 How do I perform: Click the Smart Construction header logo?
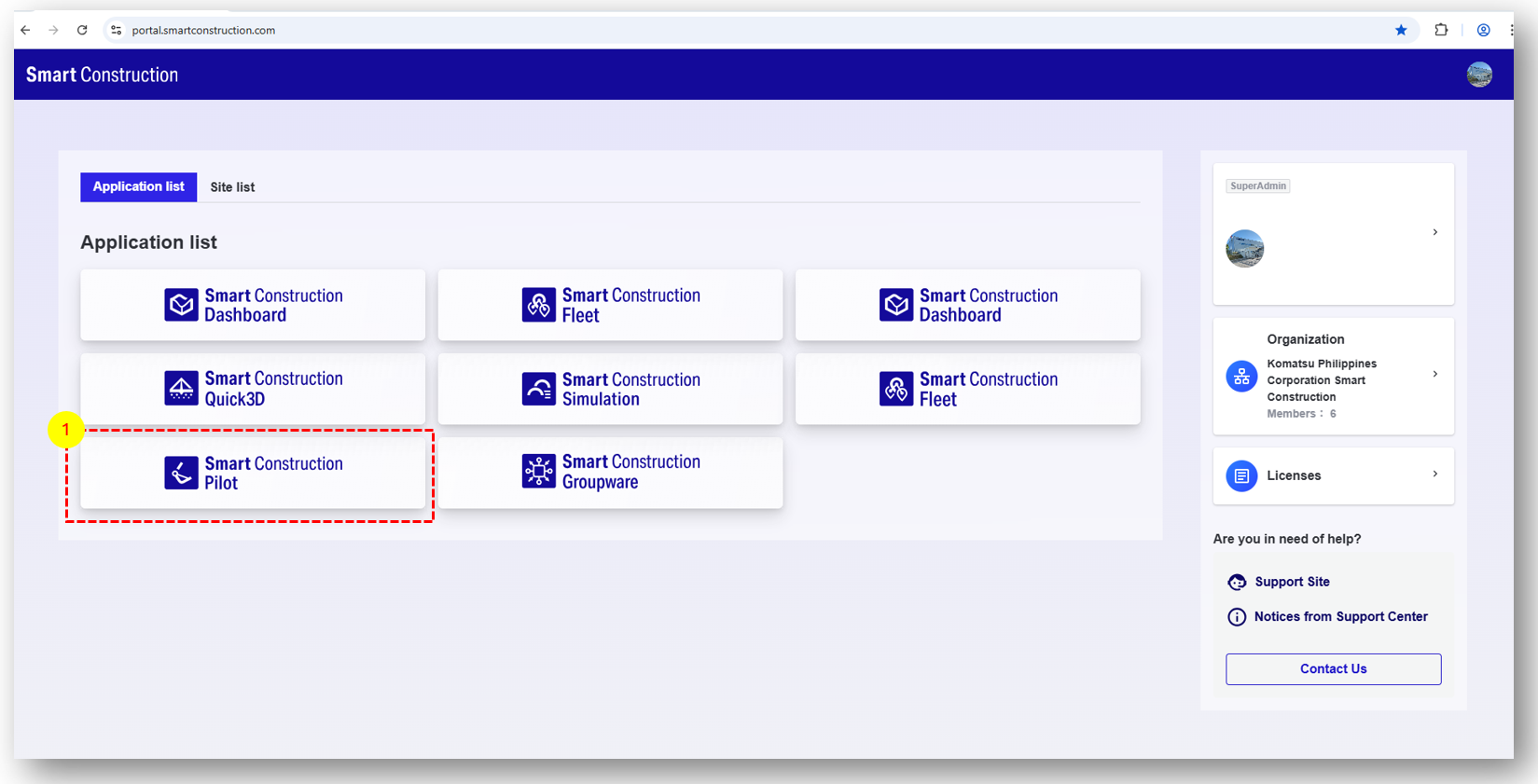click(x=102, y=75)
